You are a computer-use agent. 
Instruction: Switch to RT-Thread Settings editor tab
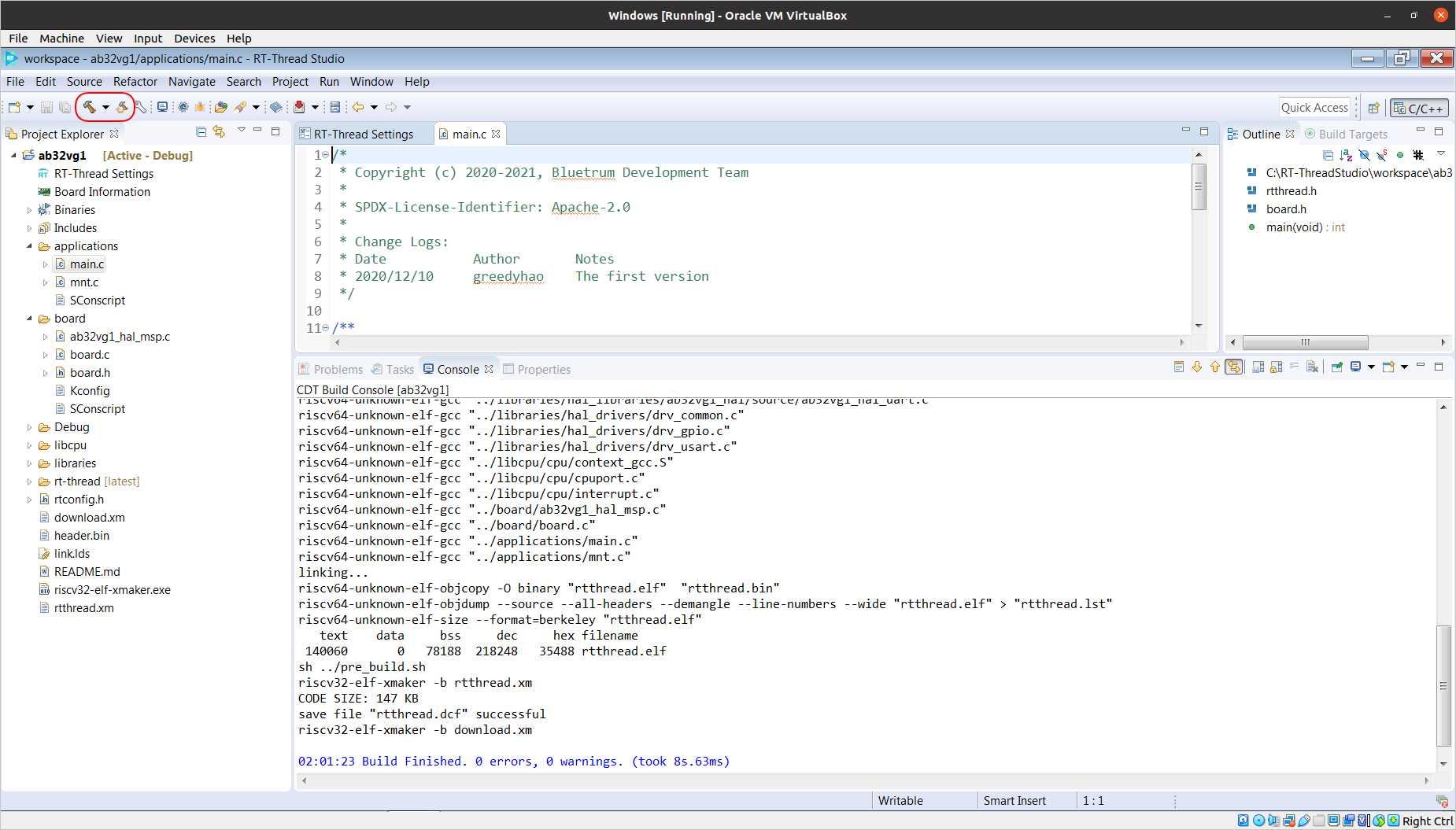[364, 134]
